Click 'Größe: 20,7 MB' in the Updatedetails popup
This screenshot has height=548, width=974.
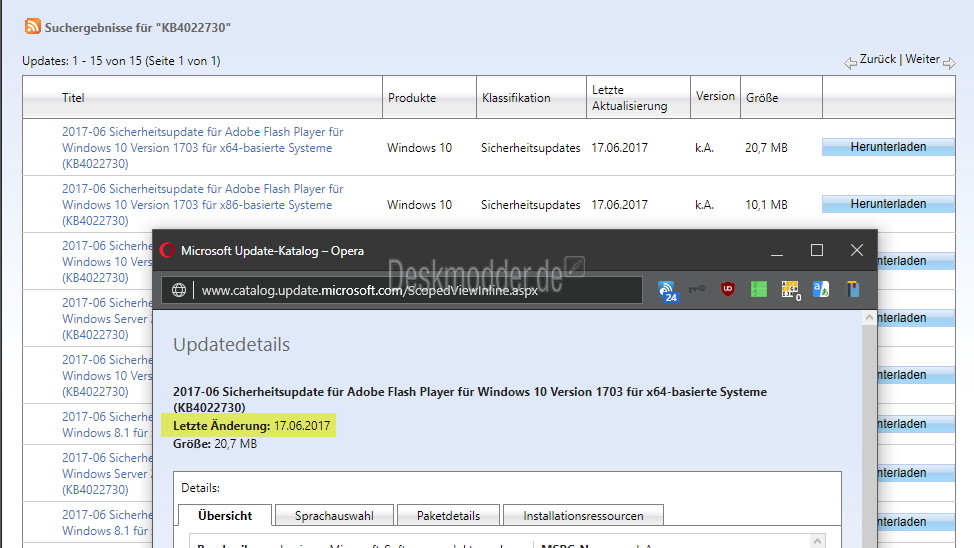[x=214, y=444]
